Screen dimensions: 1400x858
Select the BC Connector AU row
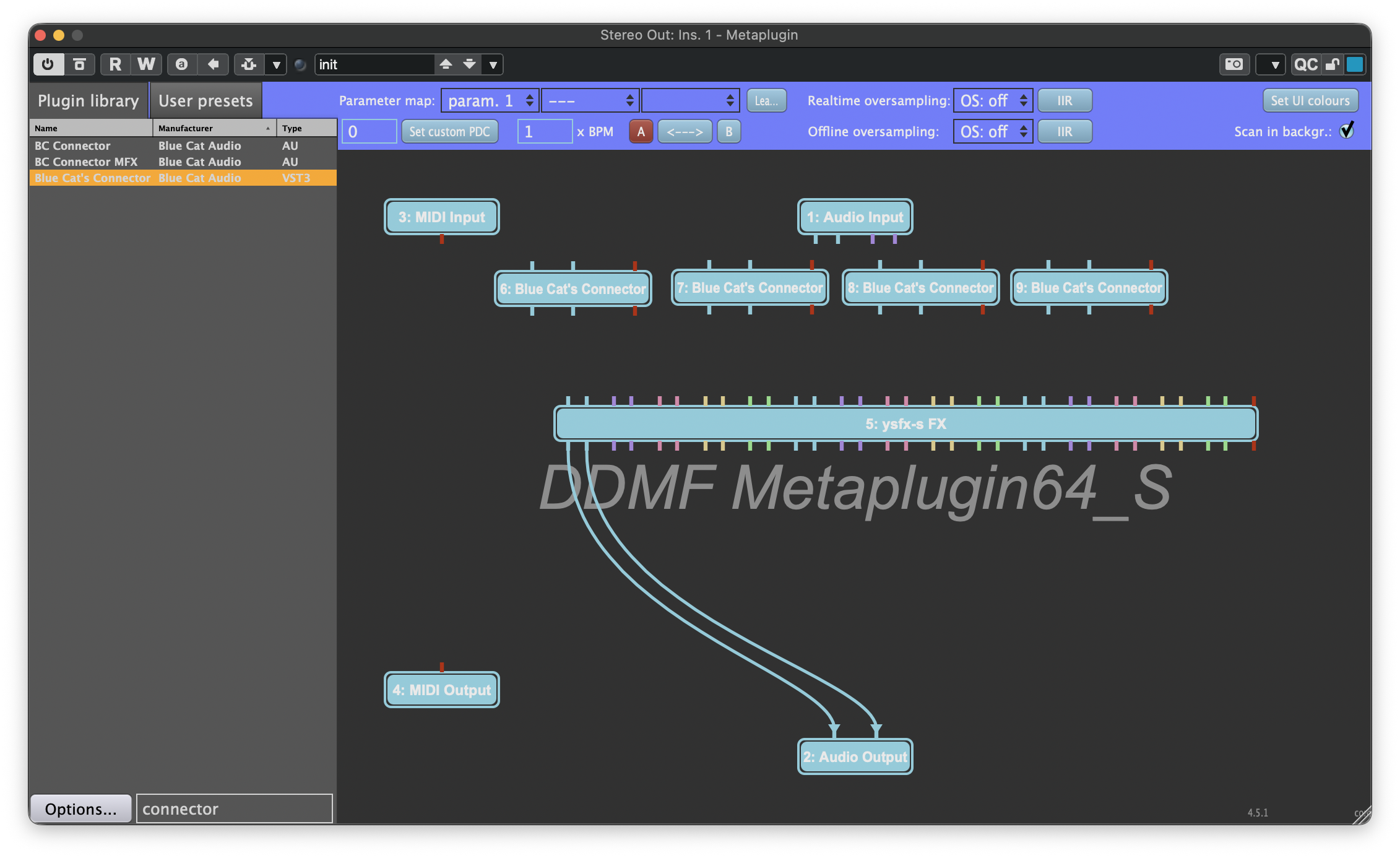(183, 145)
